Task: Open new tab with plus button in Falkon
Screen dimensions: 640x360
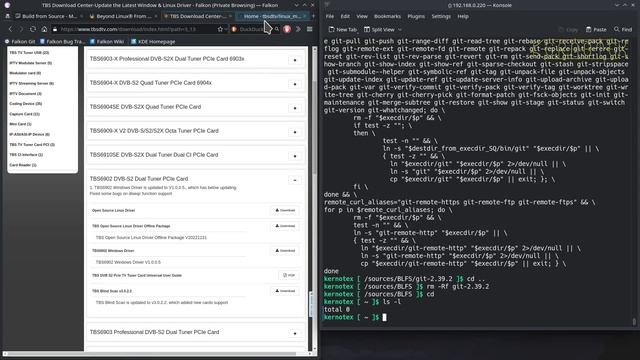Action: pyautogui.click(x=313, y=16)
